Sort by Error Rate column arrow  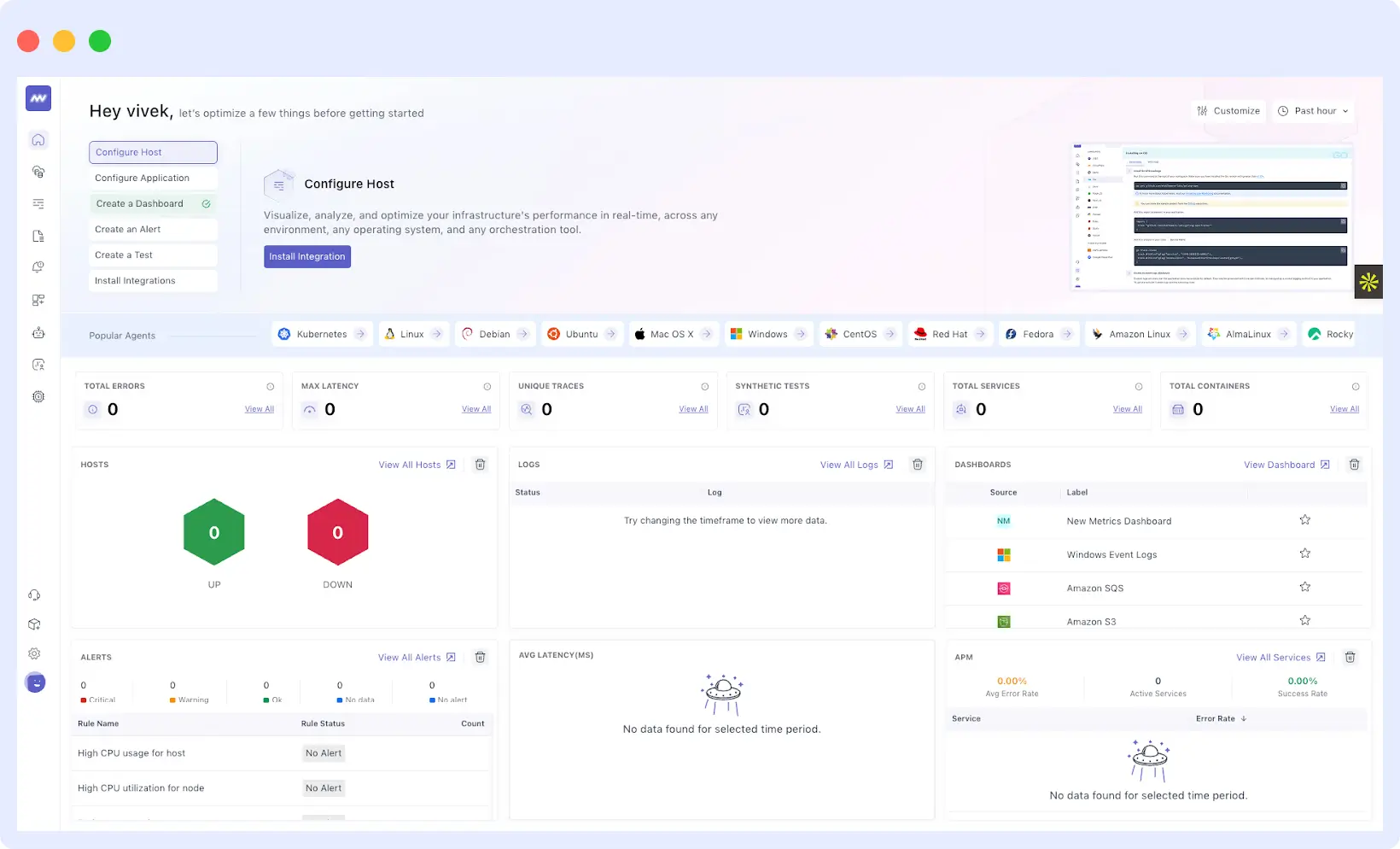pyautogui.click(x=1244, y=718)
